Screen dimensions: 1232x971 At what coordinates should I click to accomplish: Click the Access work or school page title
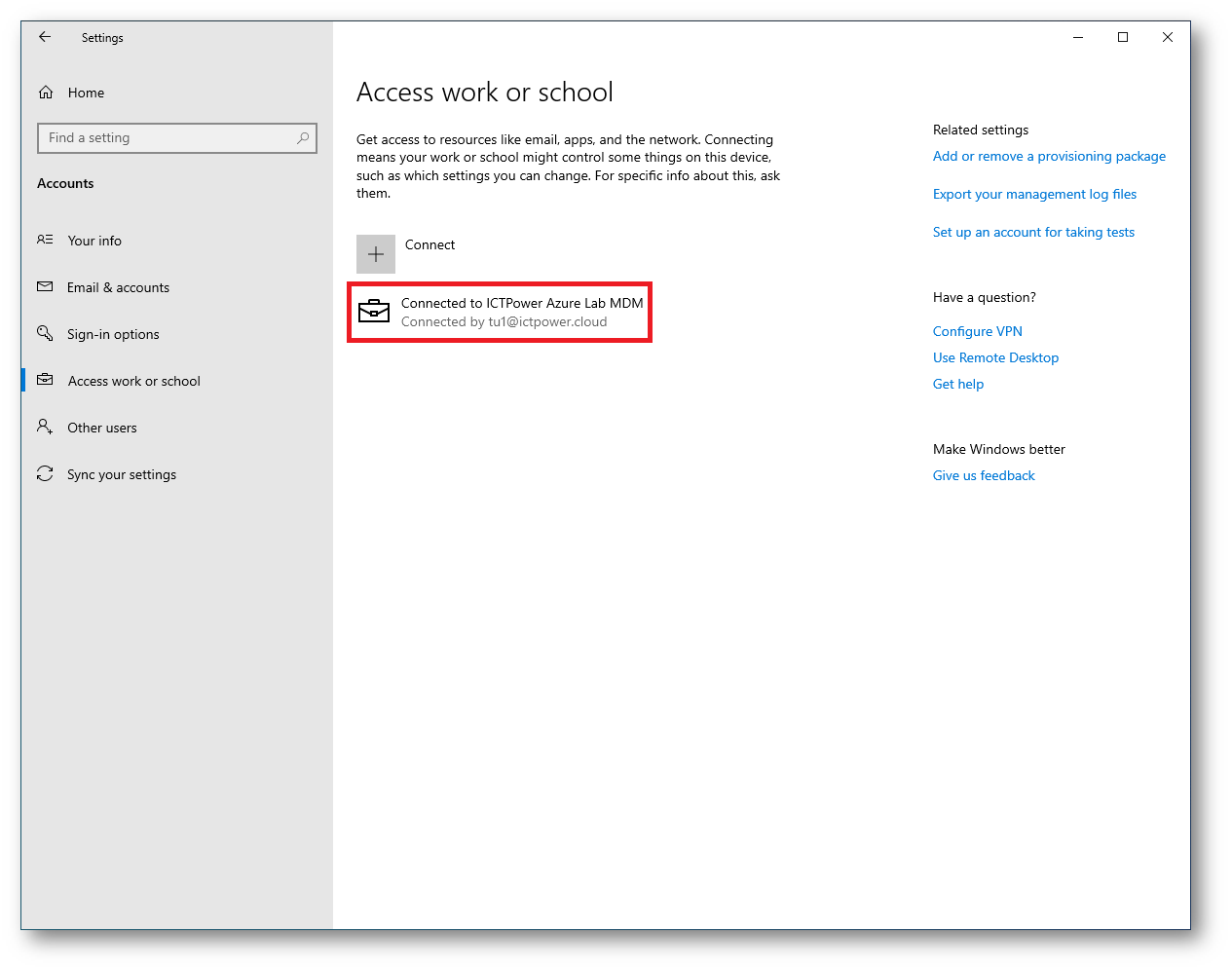[485, 93]
